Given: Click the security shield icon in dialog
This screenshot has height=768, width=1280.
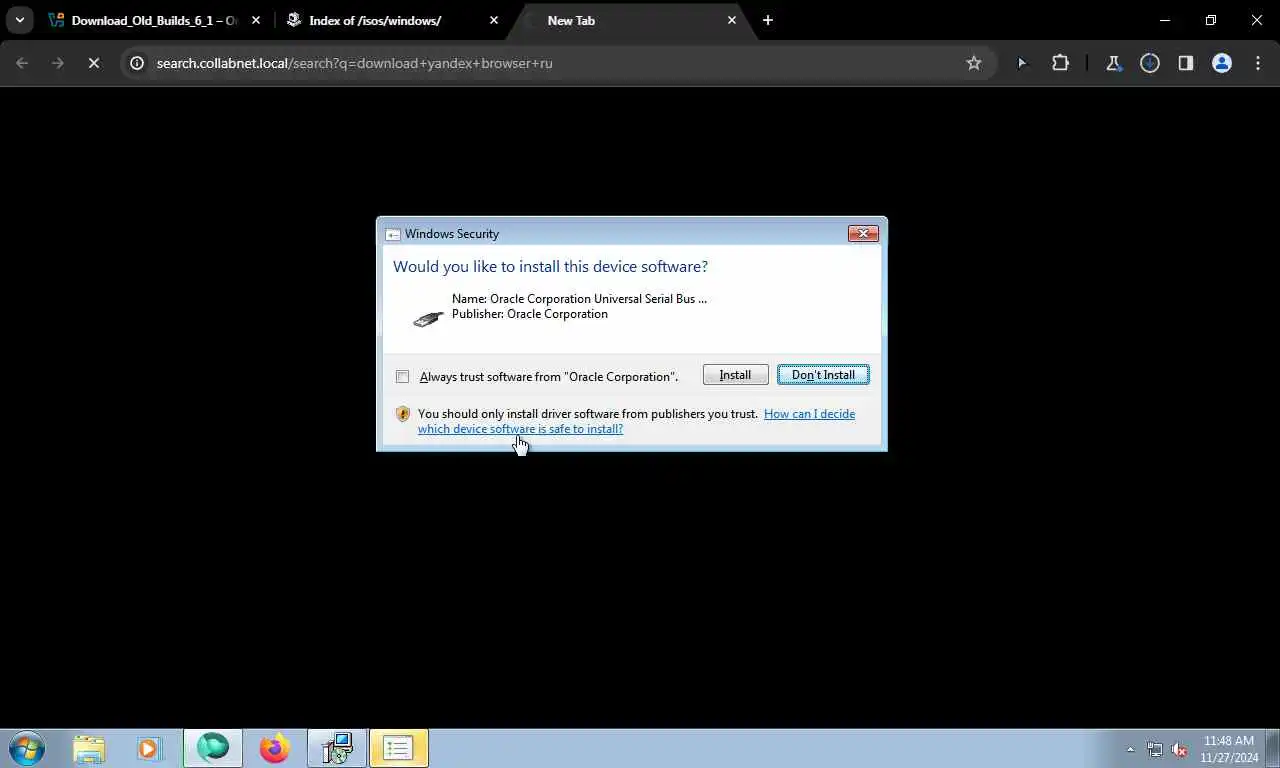Looking at the screenshot, I should [403, 414].
